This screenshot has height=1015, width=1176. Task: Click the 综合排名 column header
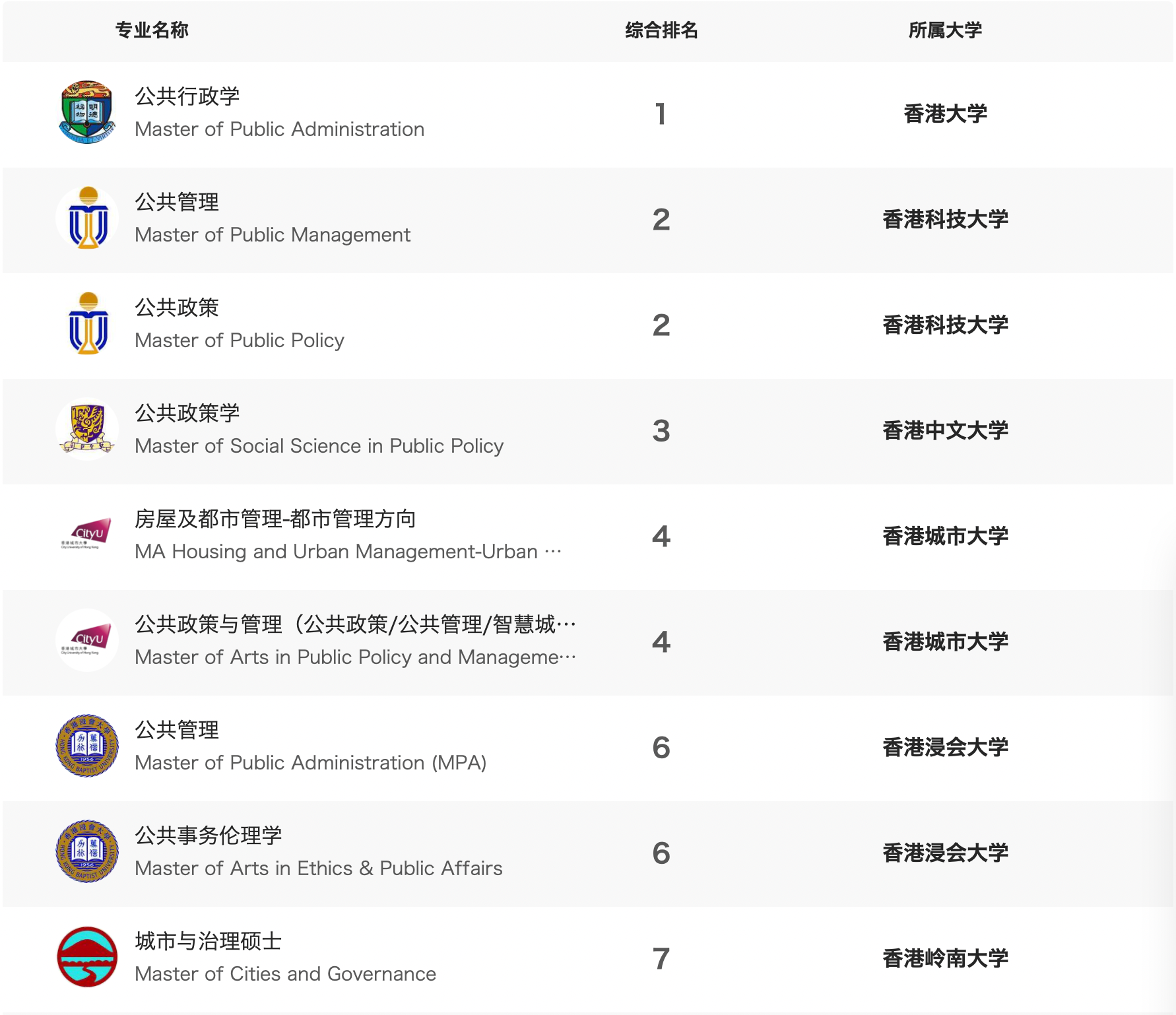661,30
